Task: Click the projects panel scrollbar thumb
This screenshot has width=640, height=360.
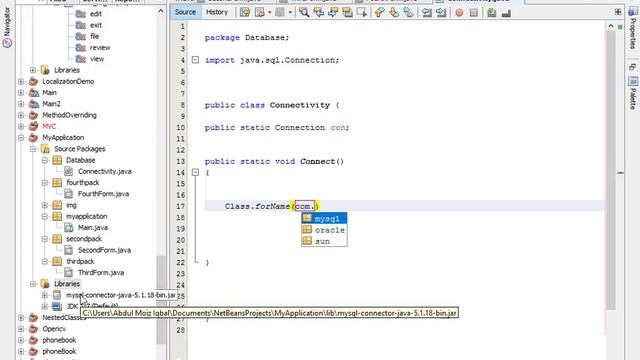Action: [x=161, y=300]
